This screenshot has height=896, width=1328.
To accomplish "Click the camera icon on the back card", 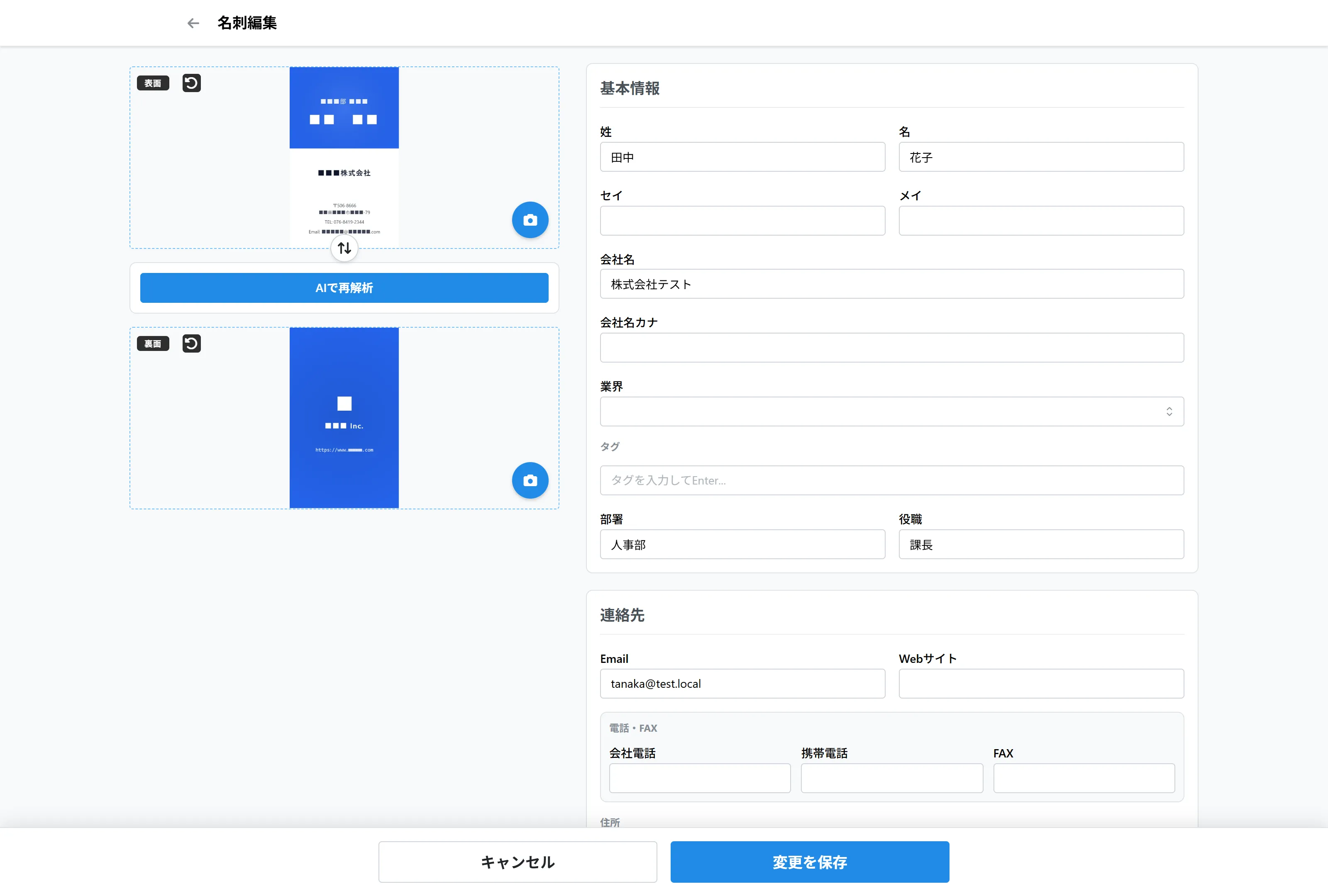I will coord(530,480).
